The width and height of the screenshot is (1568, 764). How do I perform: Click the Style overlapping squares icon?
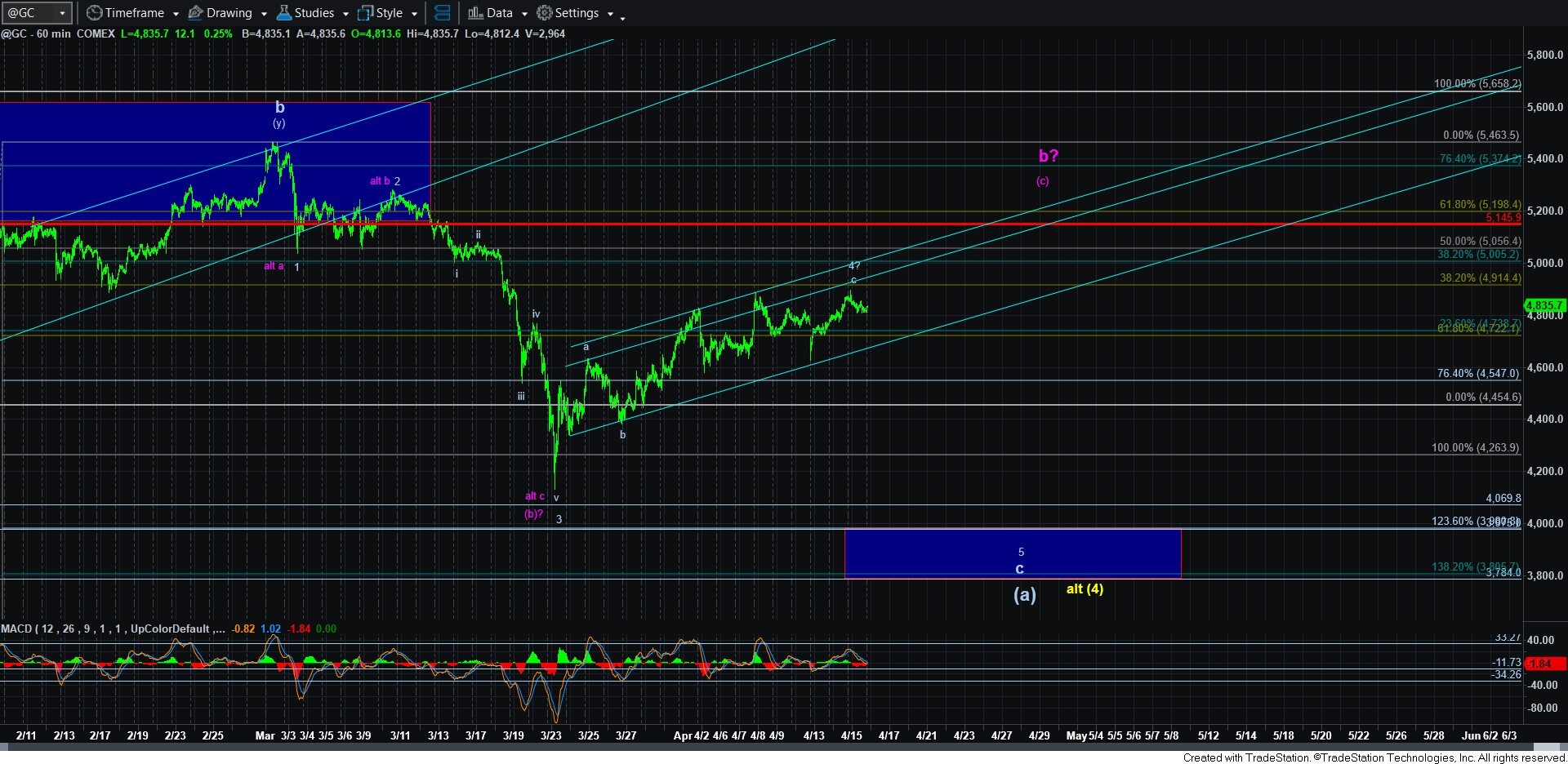(x=365, y=13)
